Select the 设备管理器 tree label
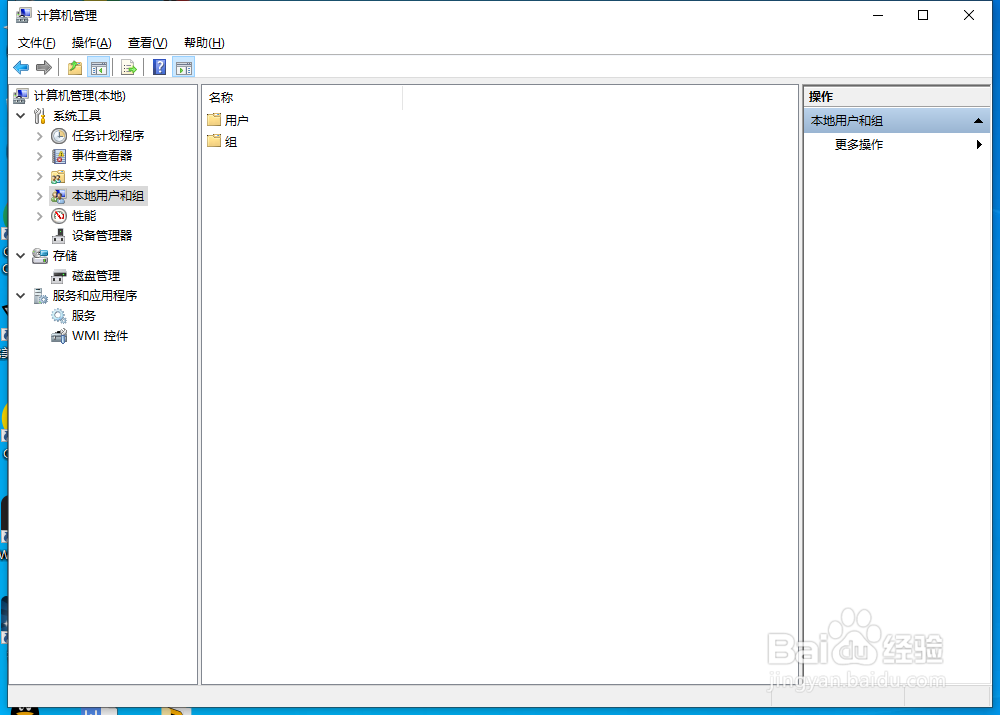 102,236
